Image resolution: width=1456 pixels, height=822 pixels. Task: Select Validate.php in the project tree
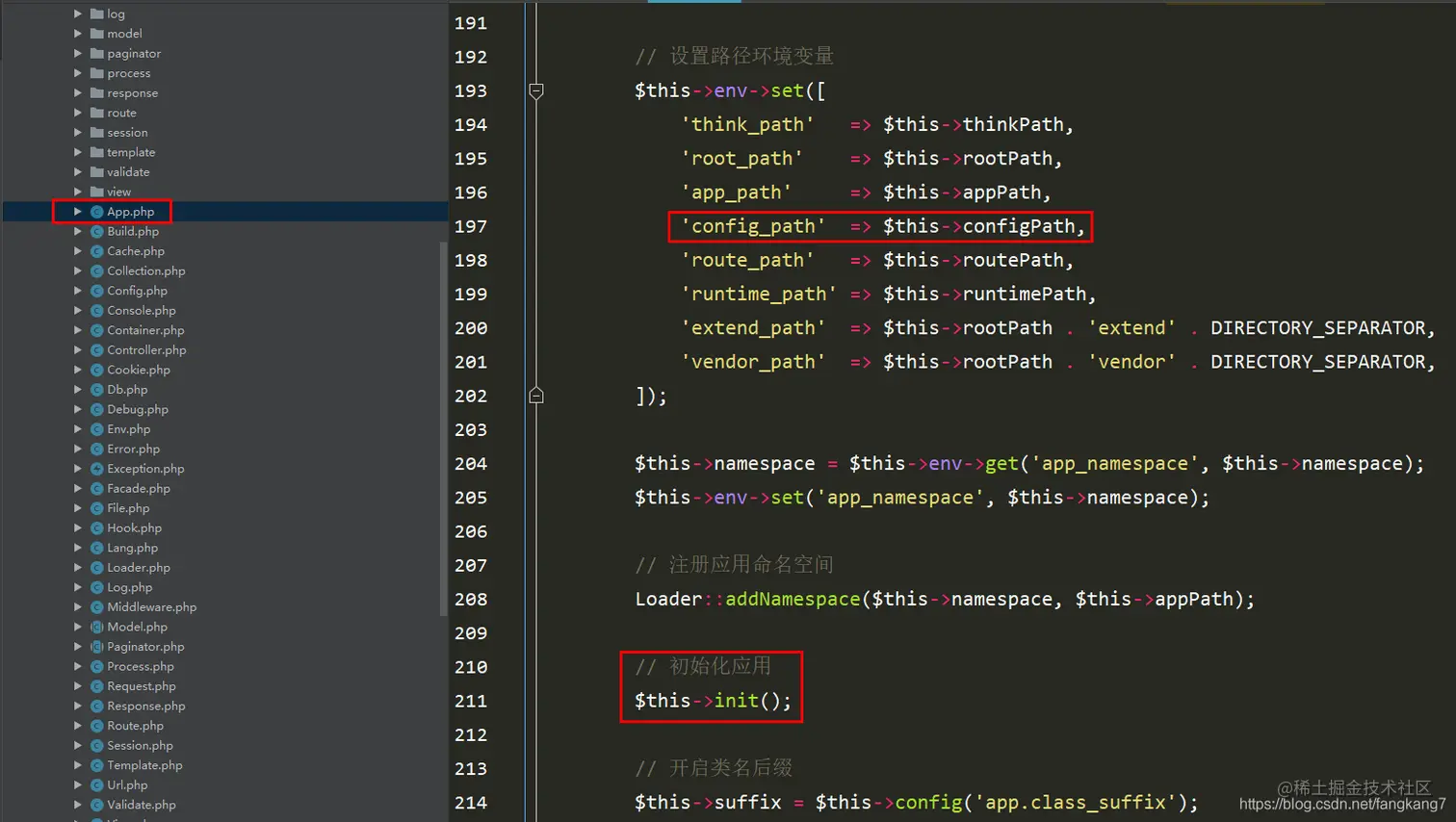pyautogui.click(x=142, y=805)
